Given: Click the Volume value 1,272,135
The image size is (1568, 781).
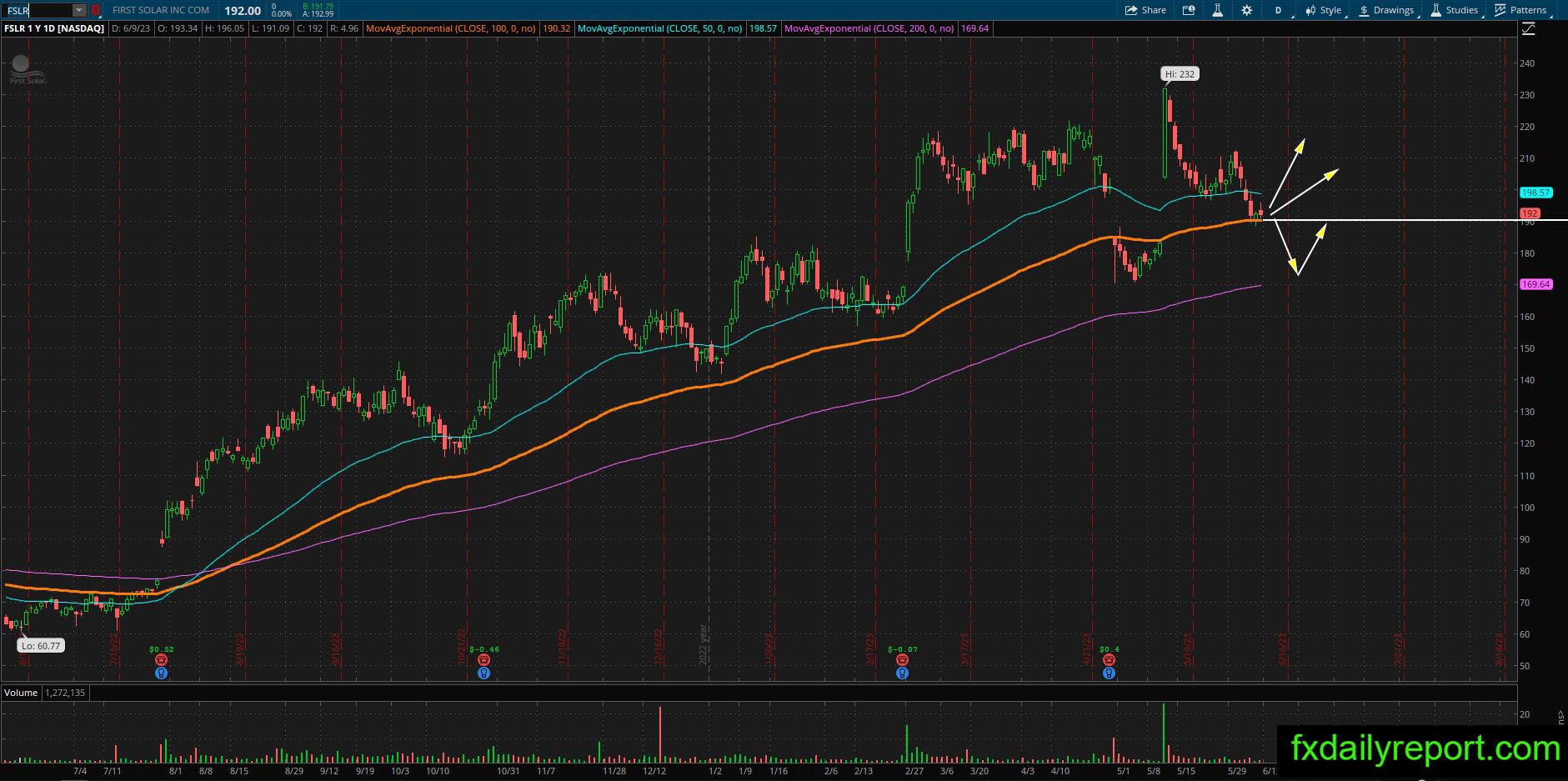Looking at the screenshot, I should [x=63, y=693].
